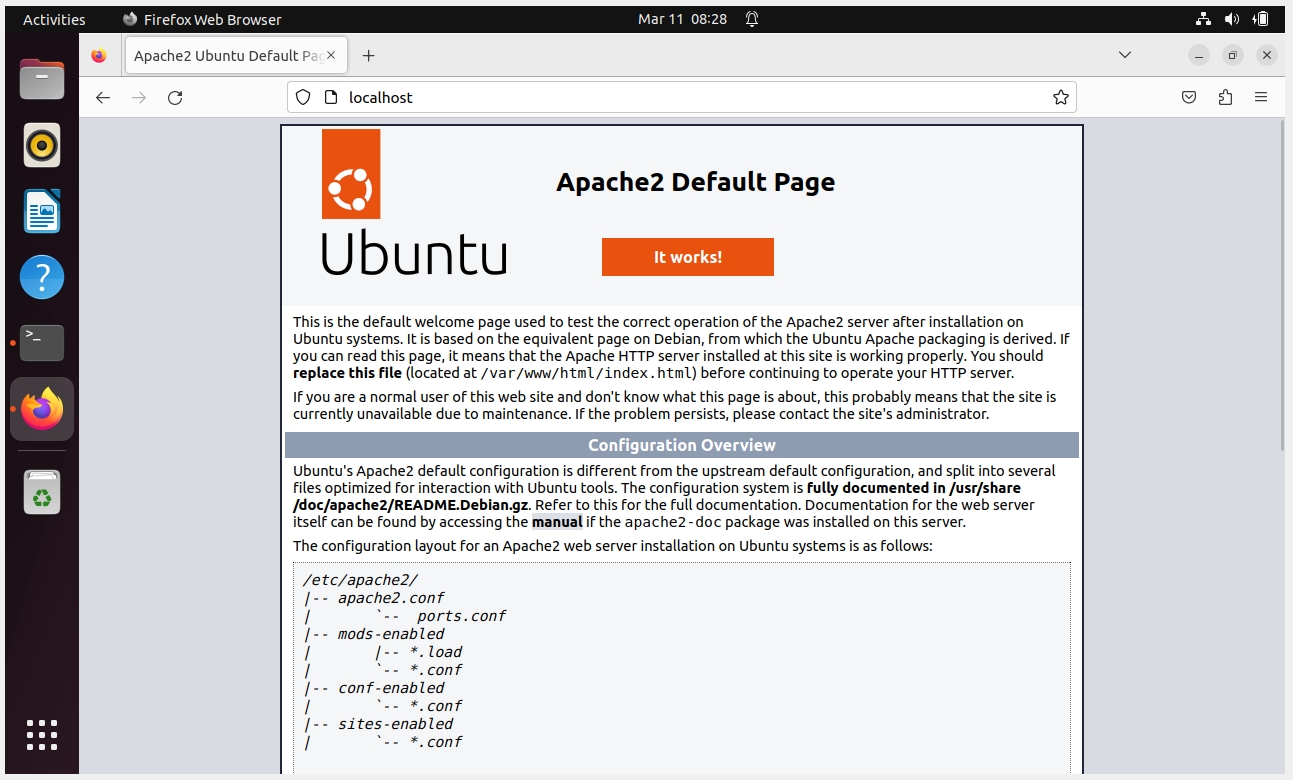Open Files from the dock
The image size is (1293, 780).
coord(42,81)
